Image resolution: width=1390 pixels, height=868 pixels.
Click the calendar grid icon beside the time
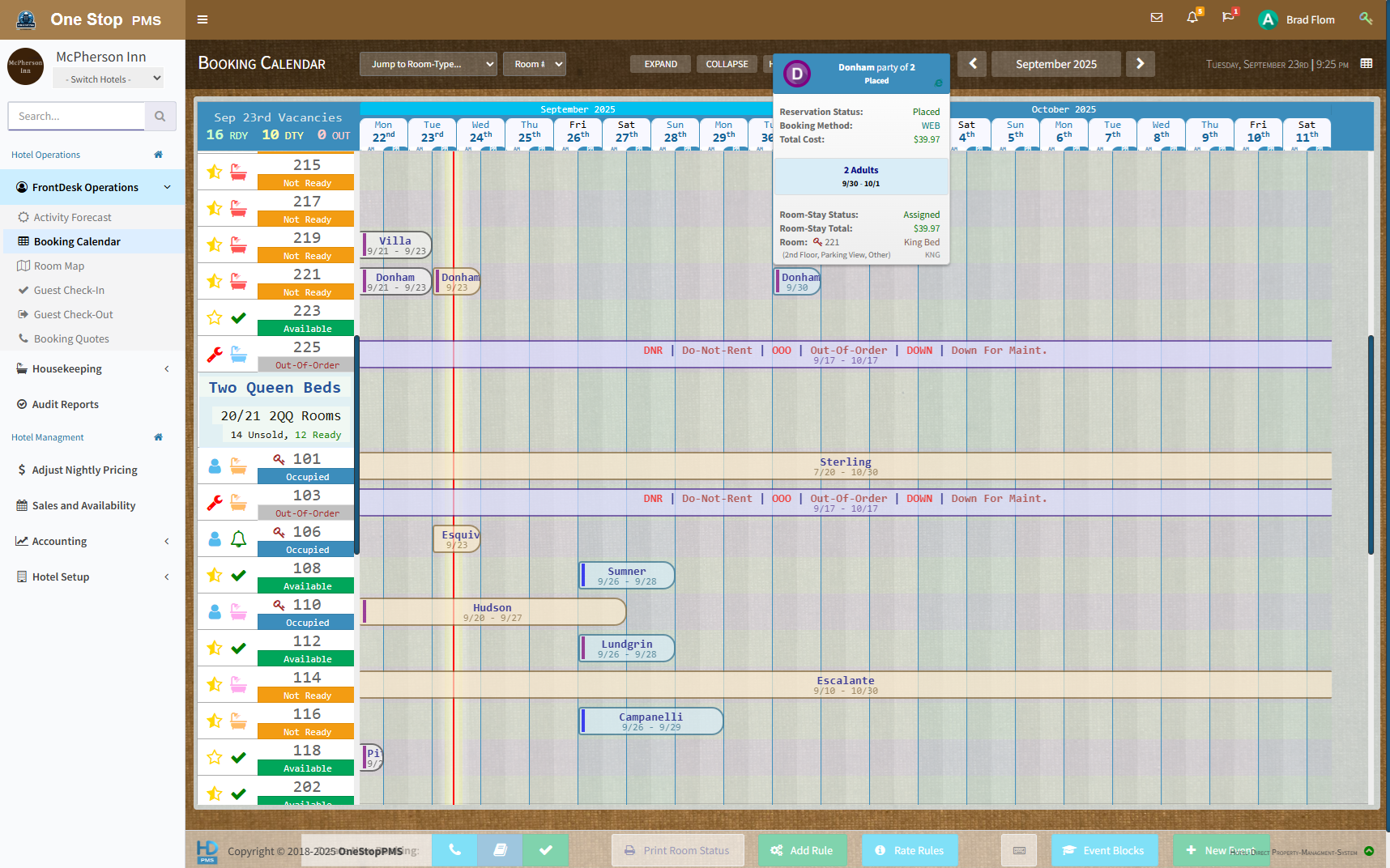pyautogui.click(x=1367, y=64)
